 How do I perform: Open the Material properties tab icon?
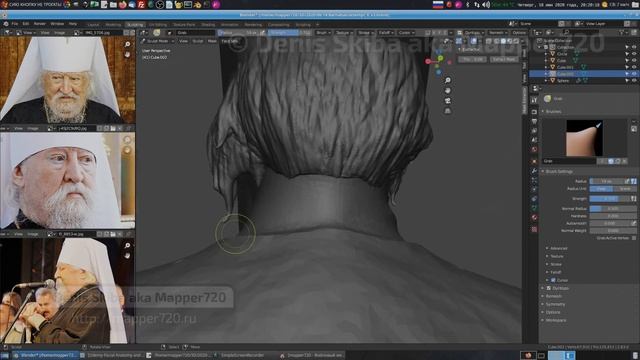click(x=534, y=218)
